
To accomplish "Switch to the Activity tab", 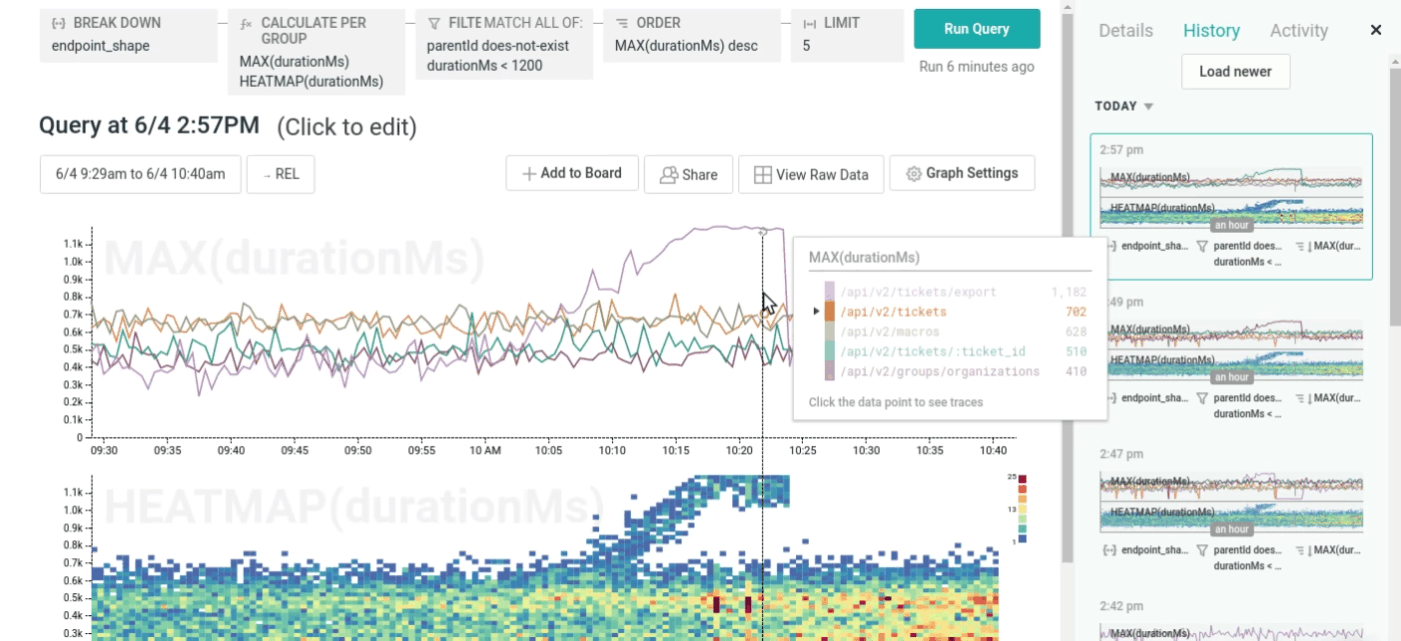I will [1298, 31].
